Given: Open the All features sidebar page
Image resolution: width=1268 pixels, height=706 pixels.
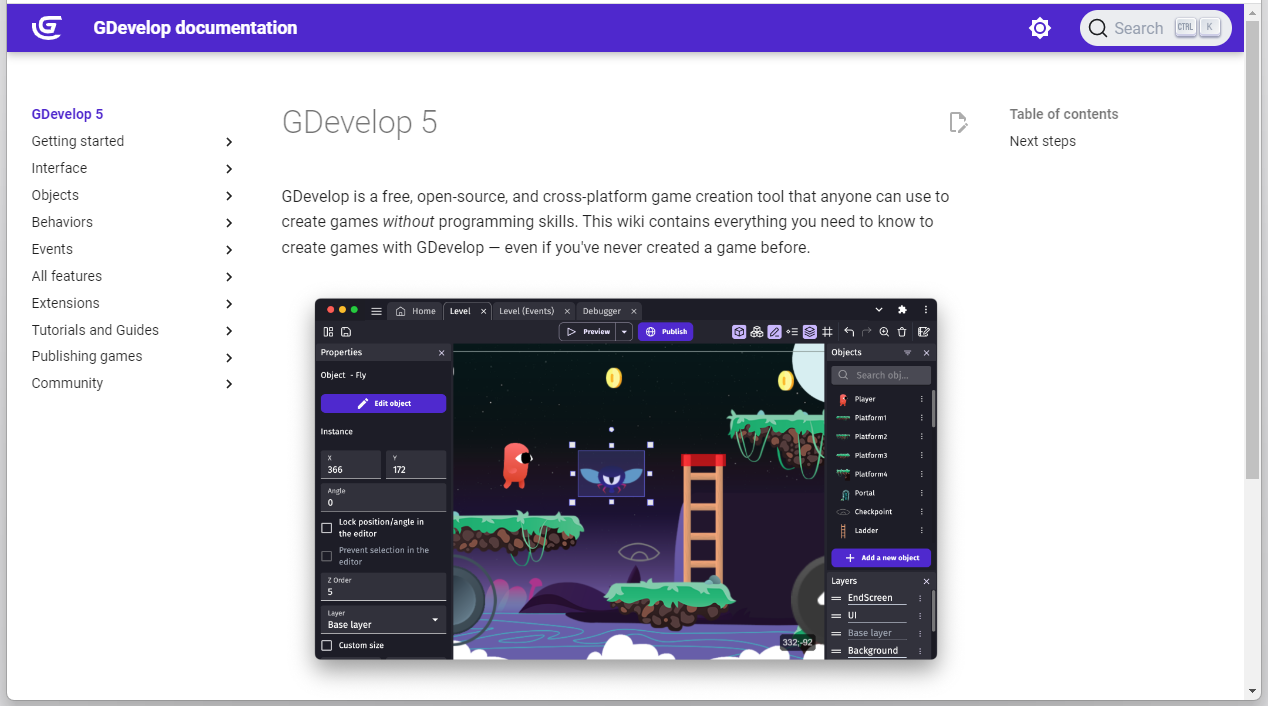Looking at the screenshot, I should pyautogui.click(x=67, y=276).
